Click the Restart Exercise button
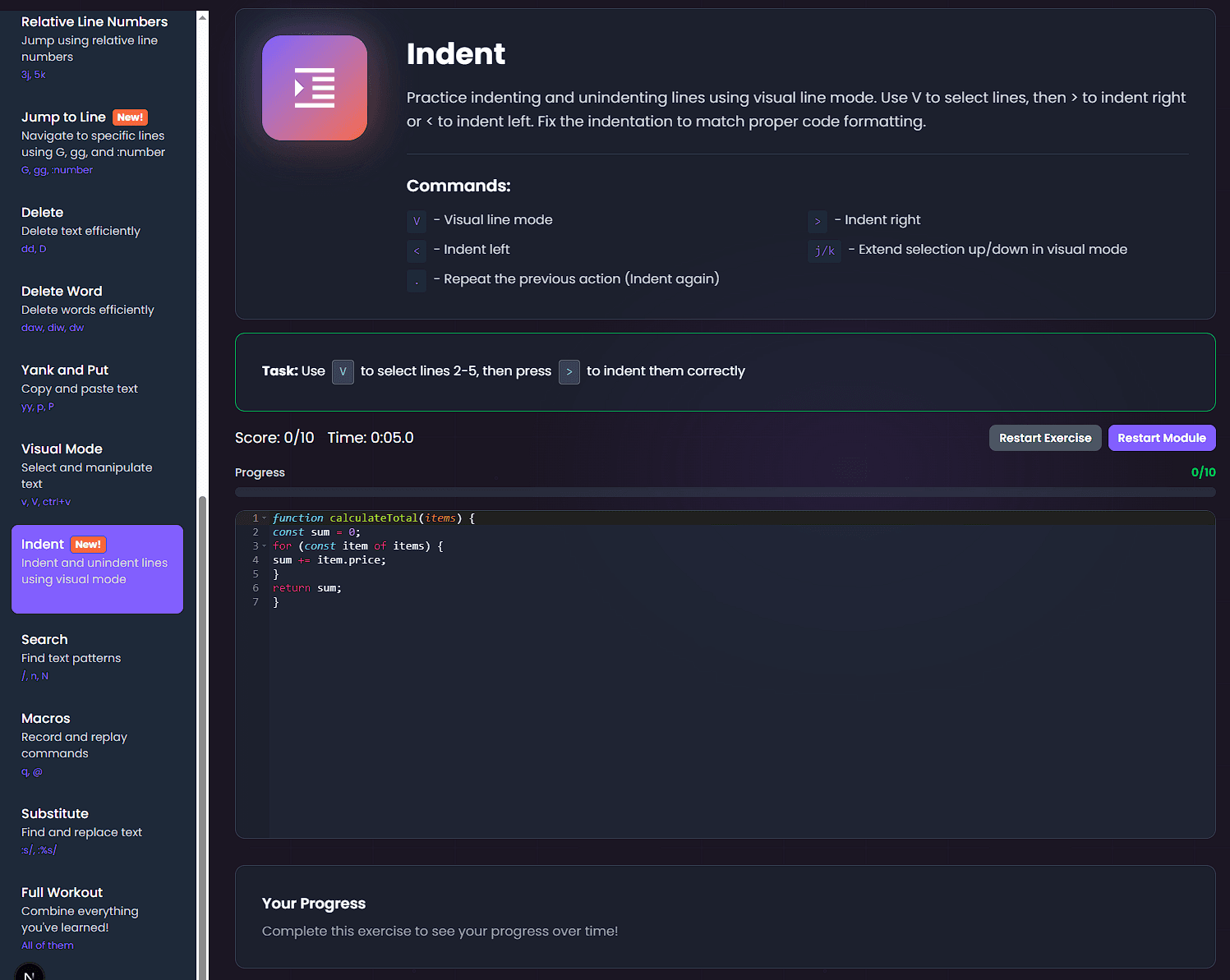 click(1045, 438)
